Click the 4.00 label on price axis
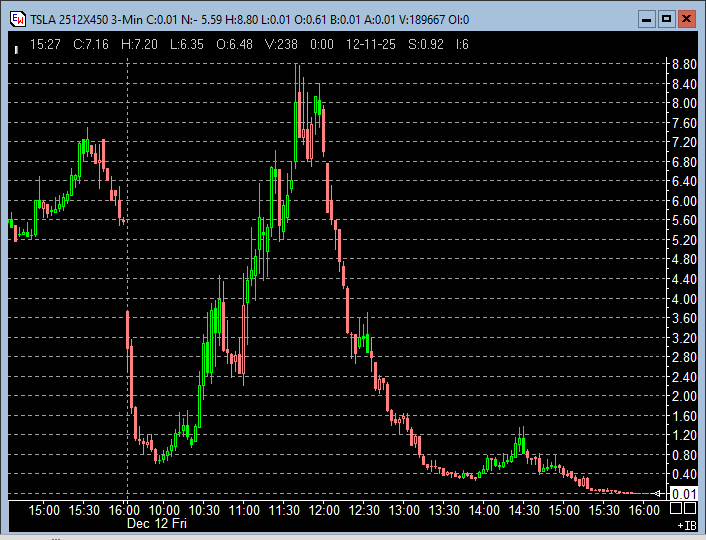706x540 pixels. (x=684, y=299)
